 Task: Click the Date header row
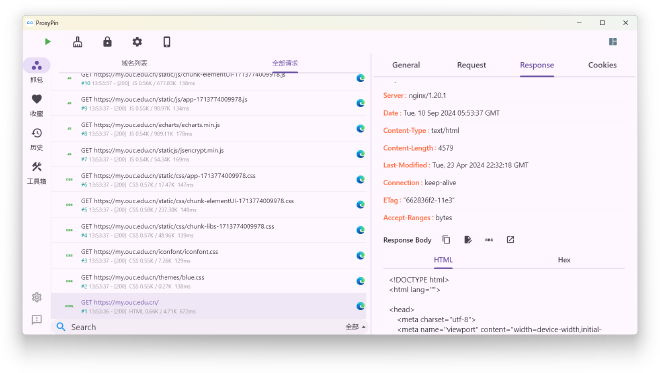pyautogui.click(x=503, y=113)
